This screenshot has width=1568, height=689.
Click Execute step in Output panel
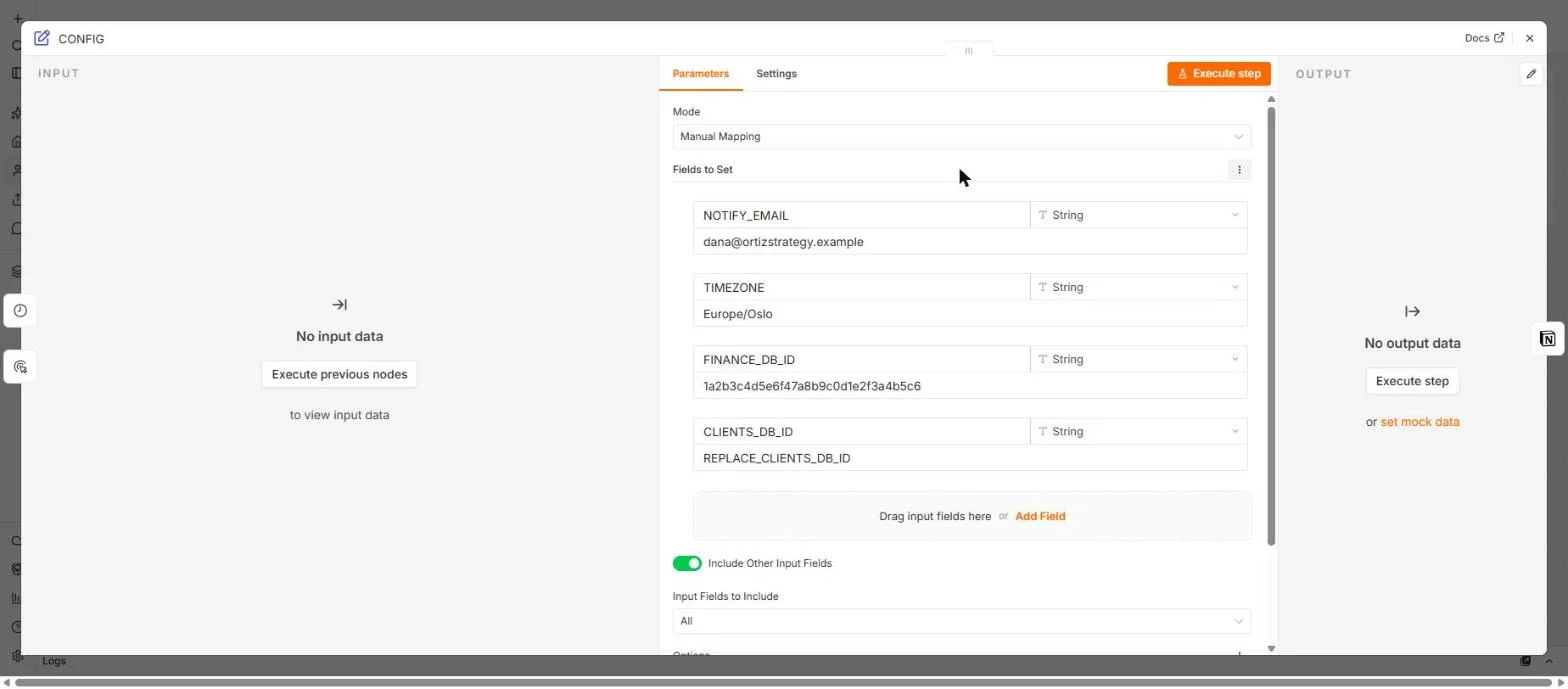pyautogui.click(x=1411, y=381)
